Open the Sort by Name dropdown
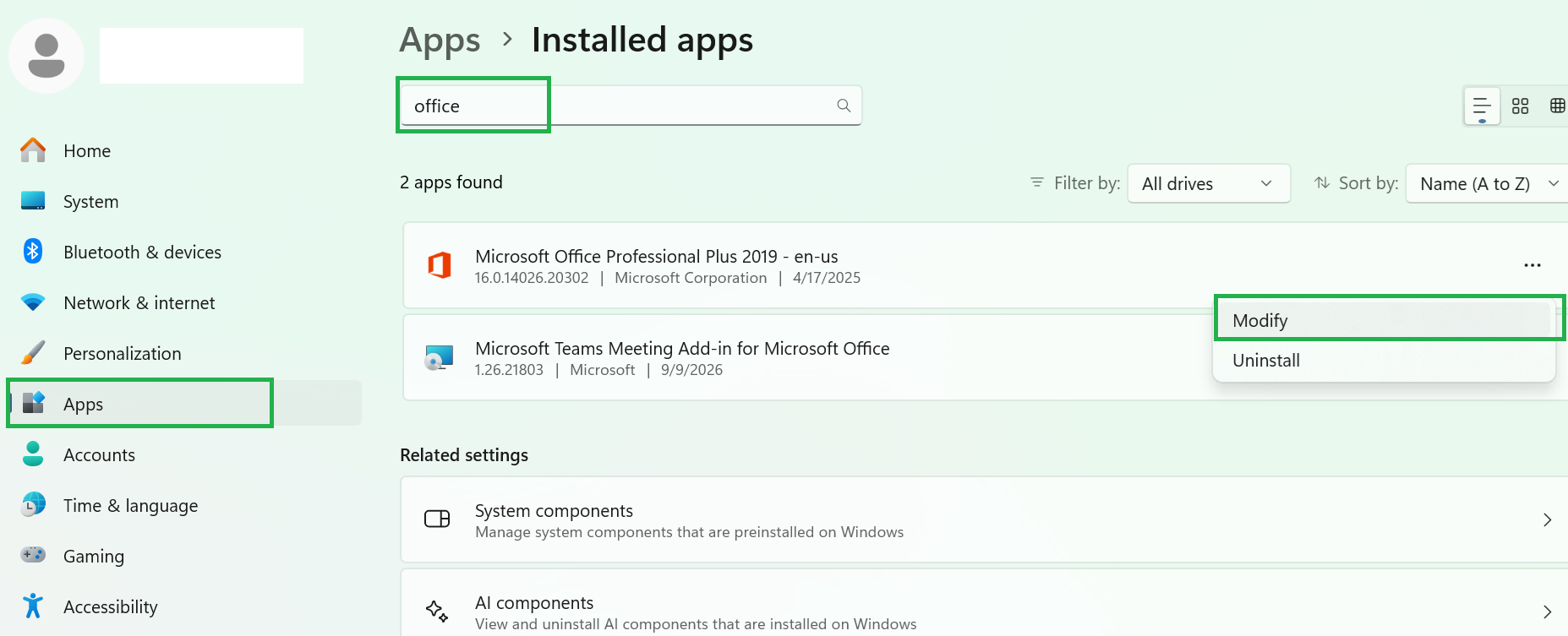 (1487, 183)
